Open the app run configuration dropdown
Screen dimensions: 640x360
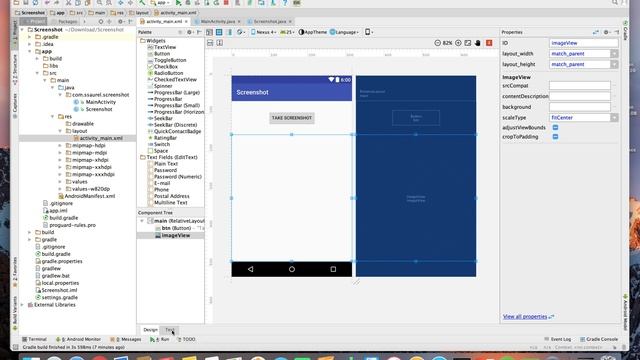pyautogui.click(x=160, y=3)
